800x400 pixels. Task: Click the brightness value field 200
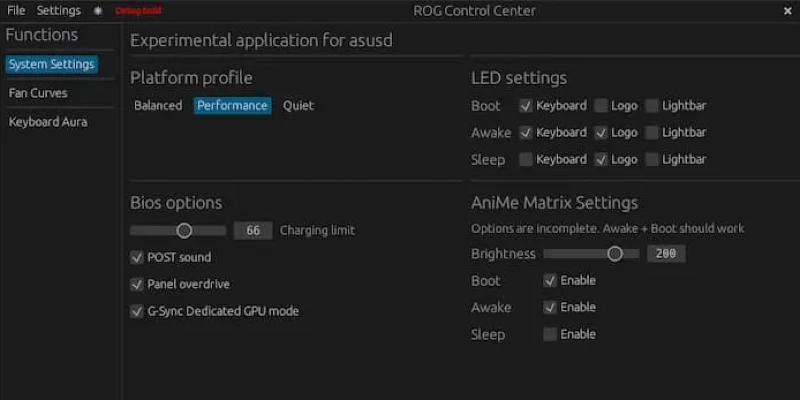tap(666, 254)
